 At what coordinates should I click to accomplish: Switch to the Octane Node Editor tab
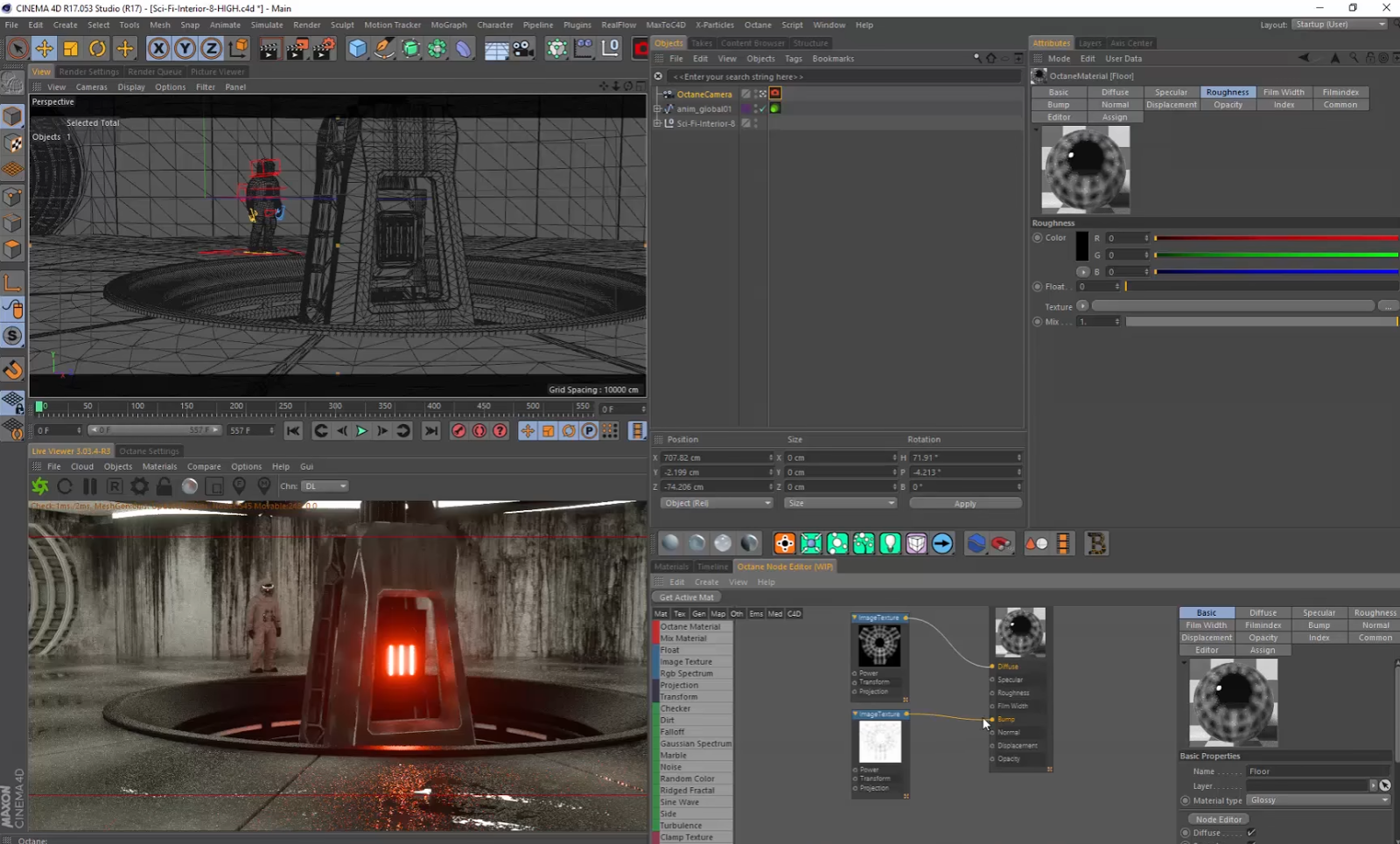[784, 567]
